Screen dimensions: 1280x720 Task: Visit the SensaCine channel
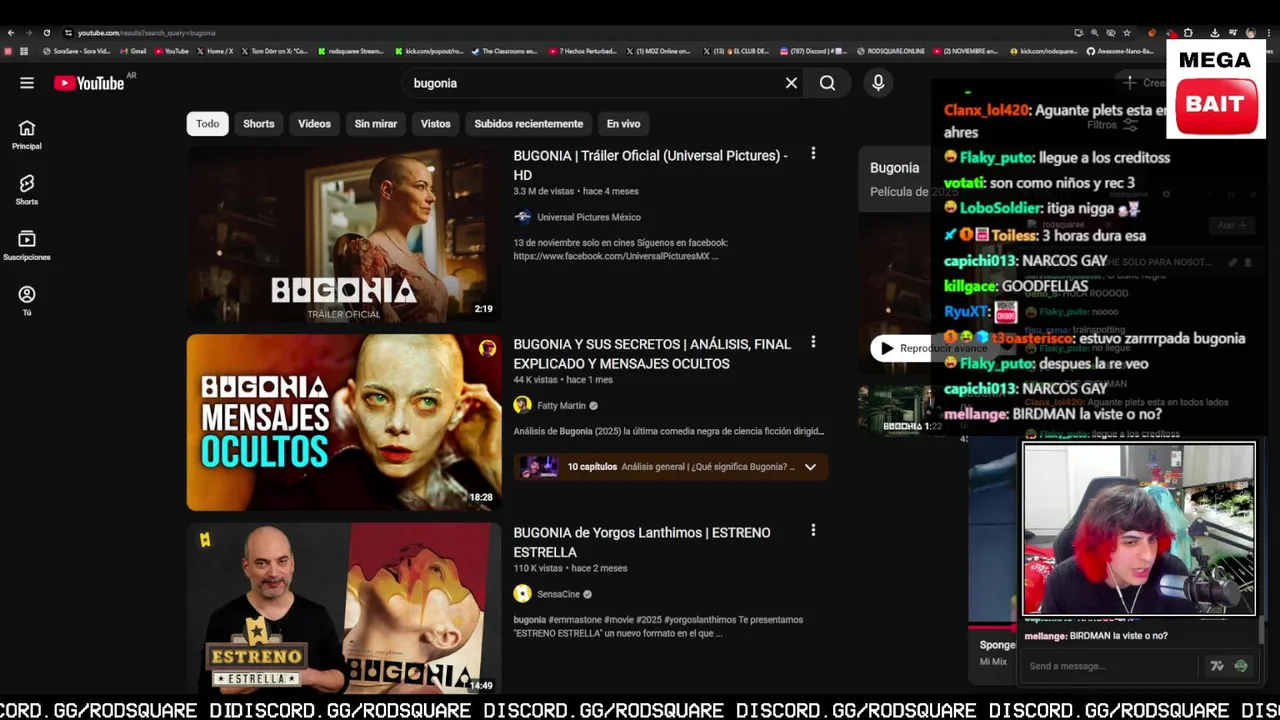(558, 594)
